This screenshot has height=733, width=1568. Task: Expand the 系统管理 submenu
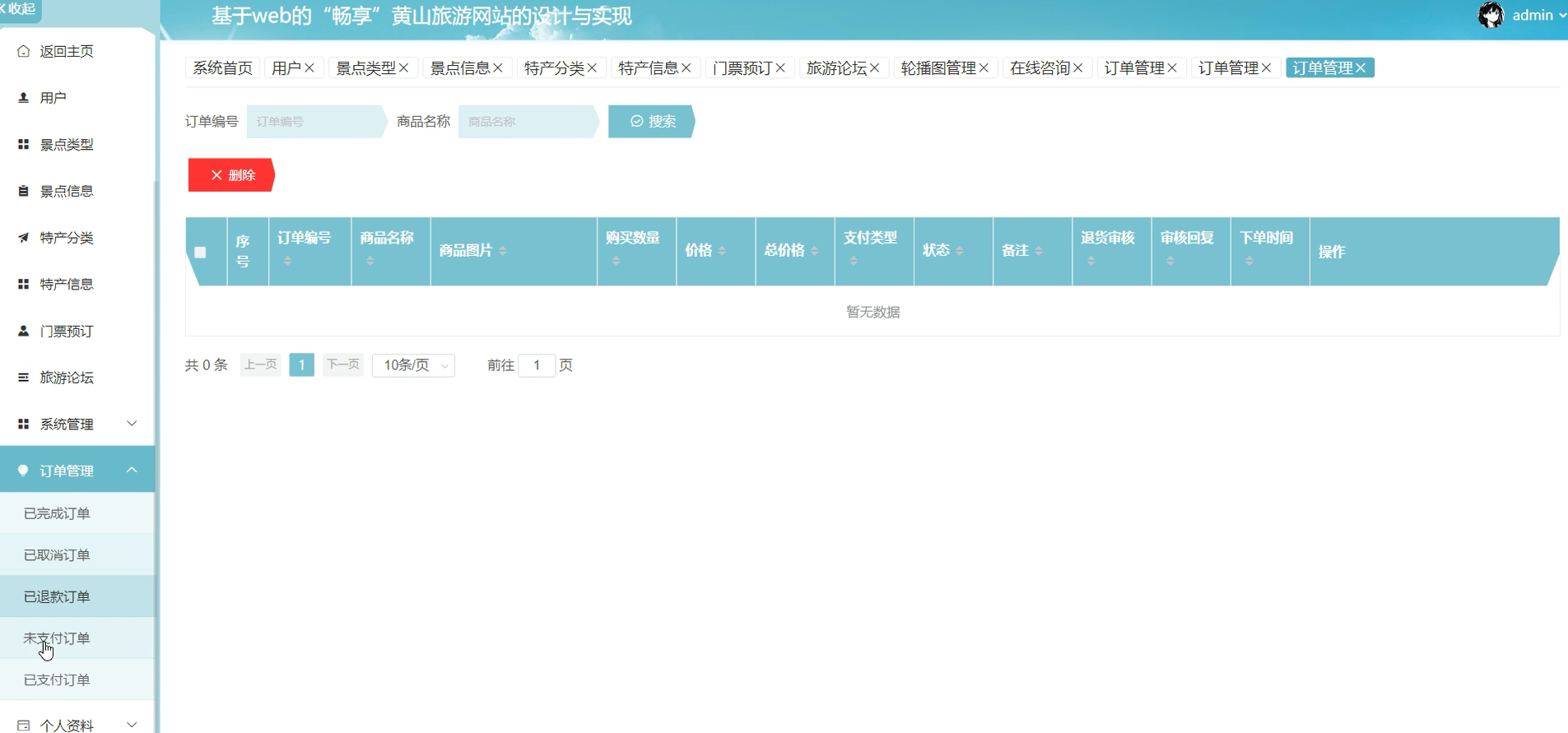pos(132,424)
